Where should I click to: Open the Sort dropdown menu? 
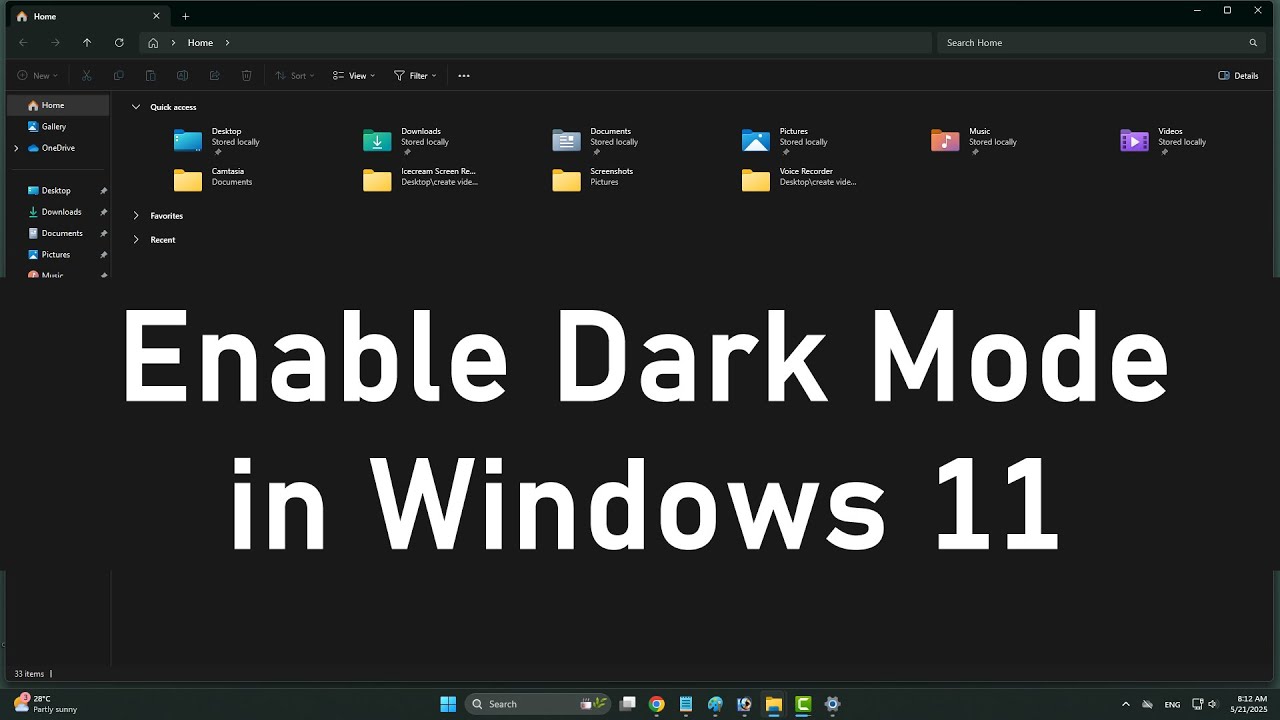coord(295,75)
